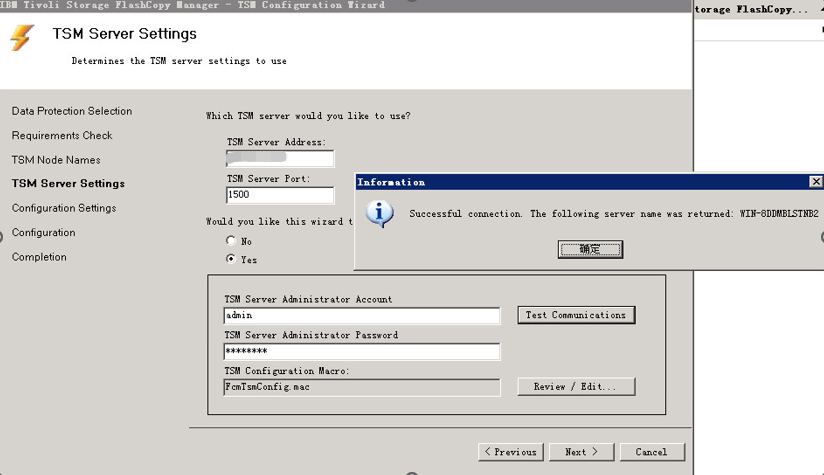Viewport: 824px width, 475px height.
Task: Focus the TSM Server Administrator Account field
Action: coord(362,316)
